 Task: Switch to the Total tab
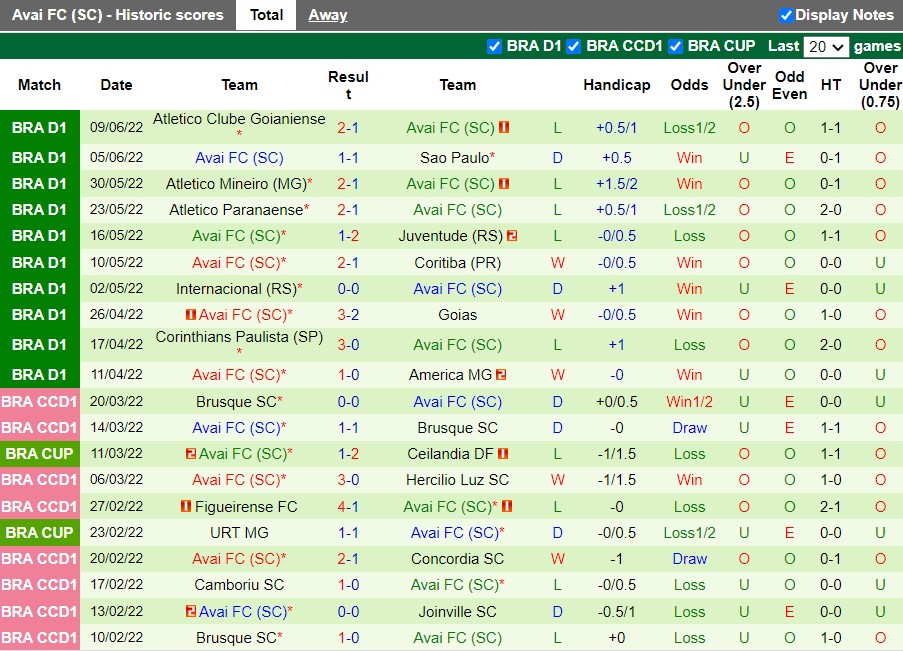tap(266, 15)
